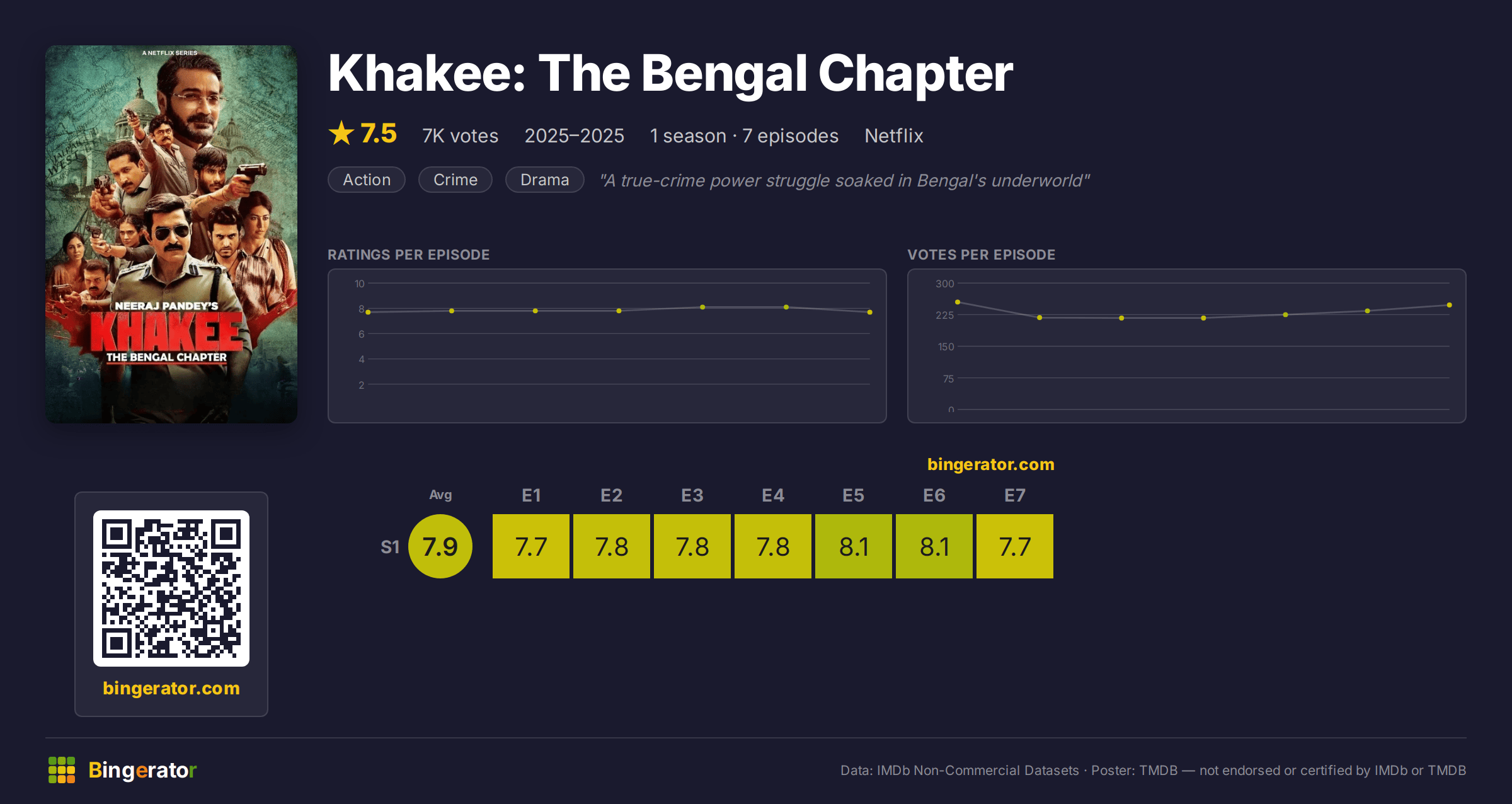Click first data point in votes chart

pos(958,302)
